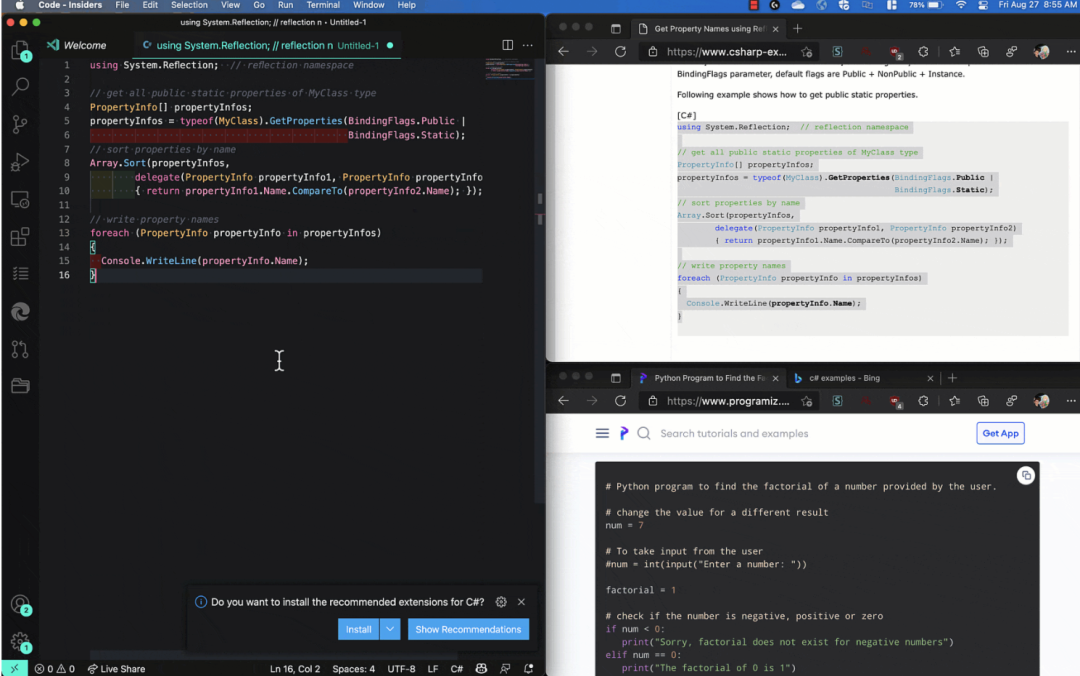Viewport: 1080px width, 676px height.
Task: Click the Show Recommendations button
Action: [468, 629]
